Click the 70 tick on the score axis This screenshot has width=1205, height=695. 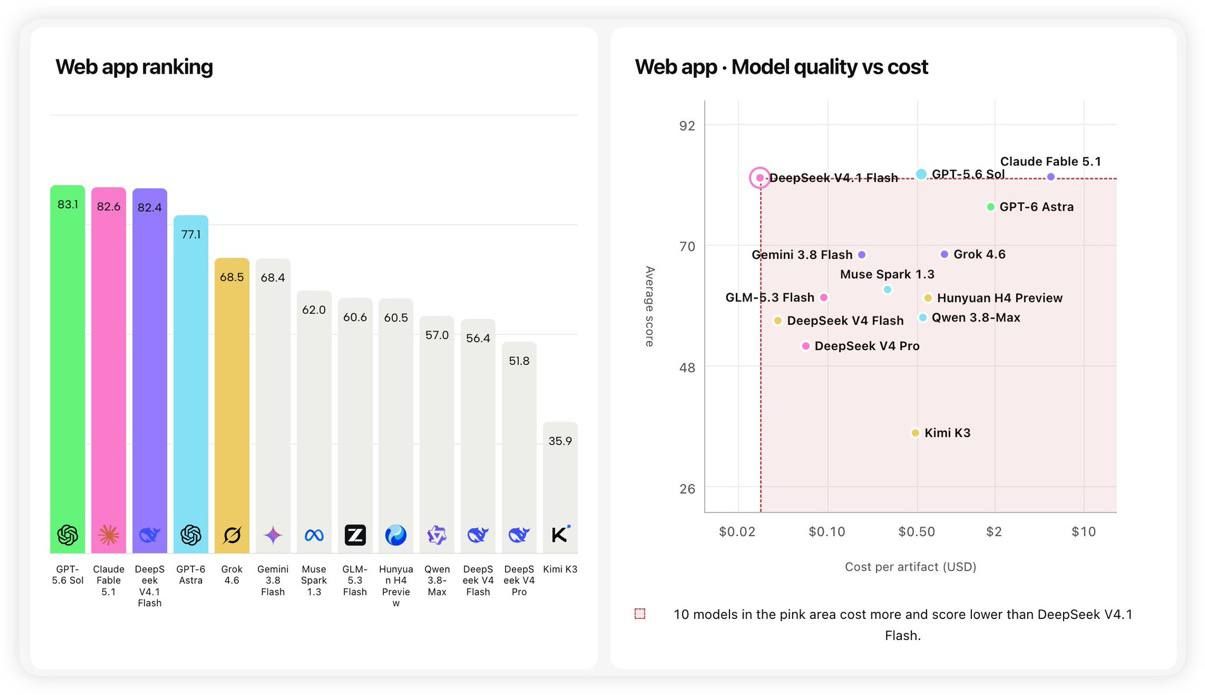(686, 247)
